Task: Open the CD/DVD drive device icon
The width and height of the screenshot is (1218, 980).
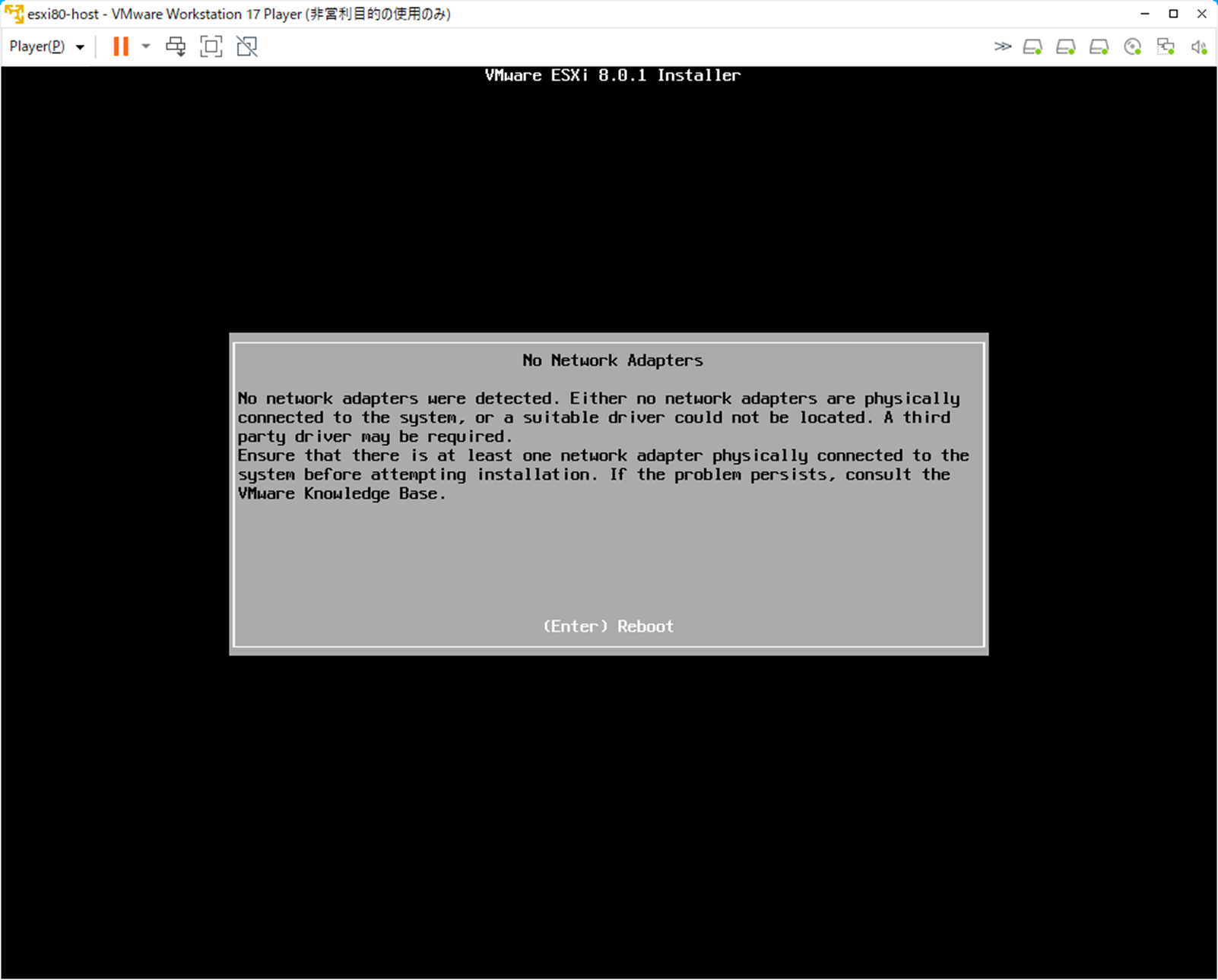Action: (x=1133, y=47)
